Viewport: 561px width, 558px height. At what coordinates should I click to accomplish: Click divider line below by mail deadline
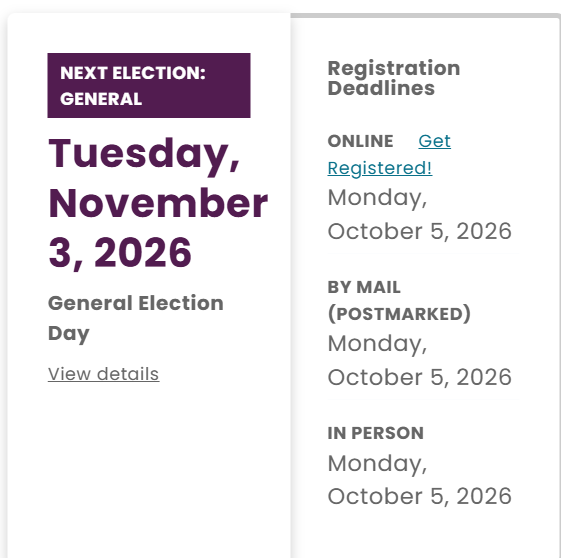(x=423, y=399)
